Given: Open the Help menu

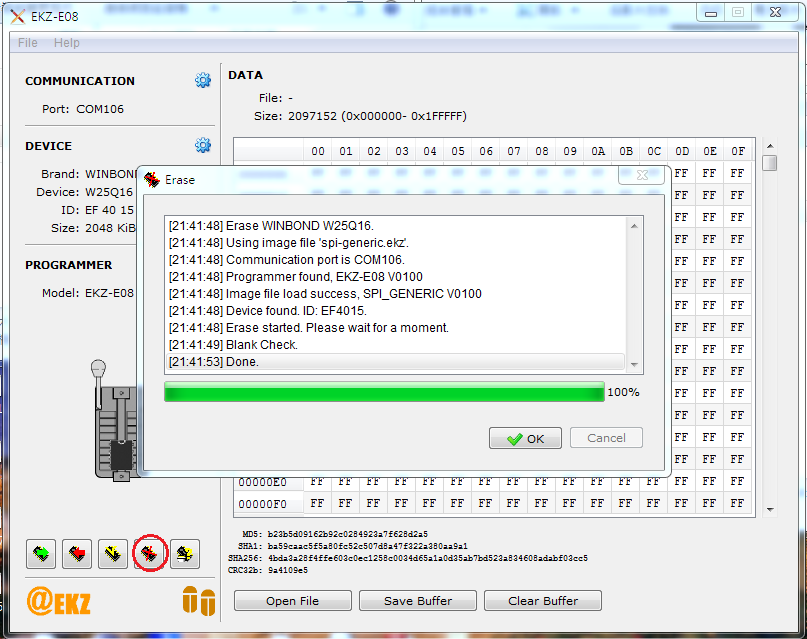Looking at the screenshot, I should click(67, 43).
